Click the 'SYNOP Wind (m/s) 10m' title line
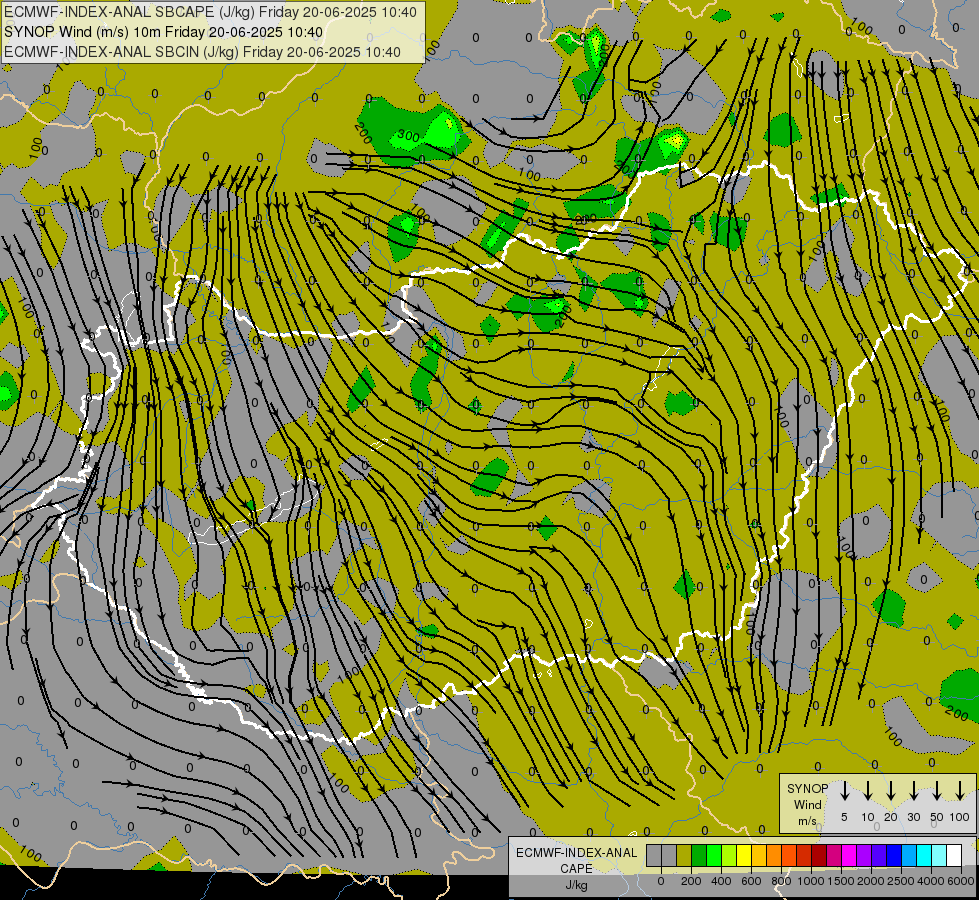Image resolution: width=979 pixels, height=900 pixels. (x=164, y=32)
